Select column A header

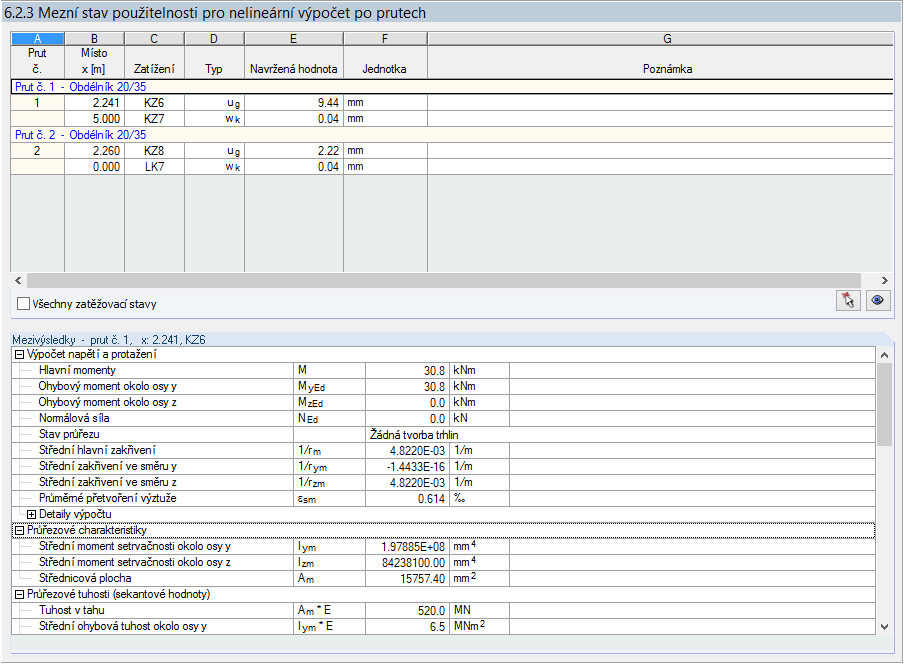tap(37, 39)
